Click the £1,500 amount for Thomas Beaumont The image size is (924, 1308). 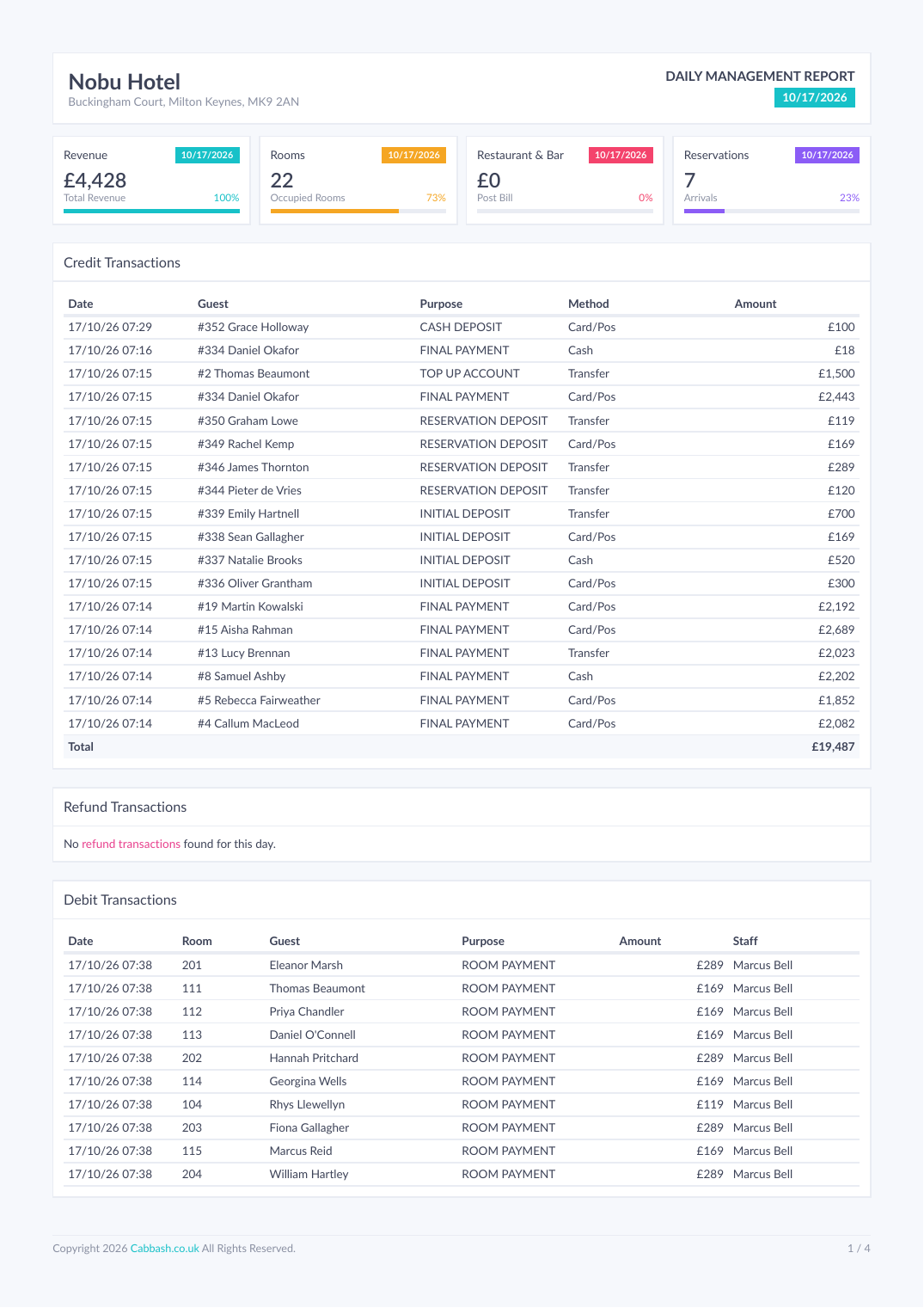(x=836, y=374)
